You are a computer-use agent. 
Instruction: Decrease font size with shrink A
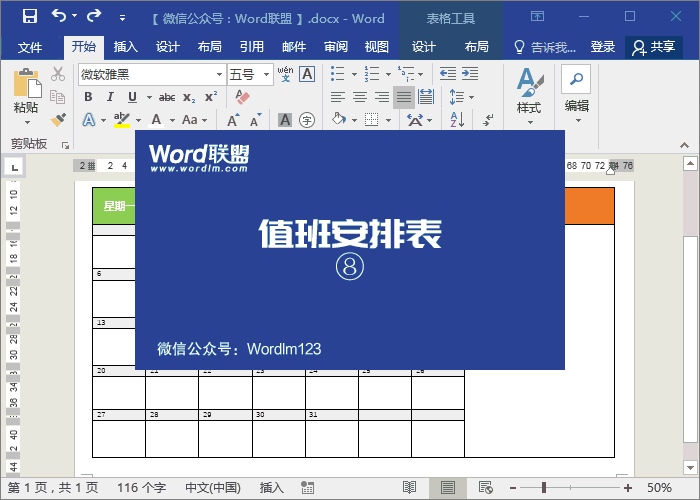tap(255, 120)
